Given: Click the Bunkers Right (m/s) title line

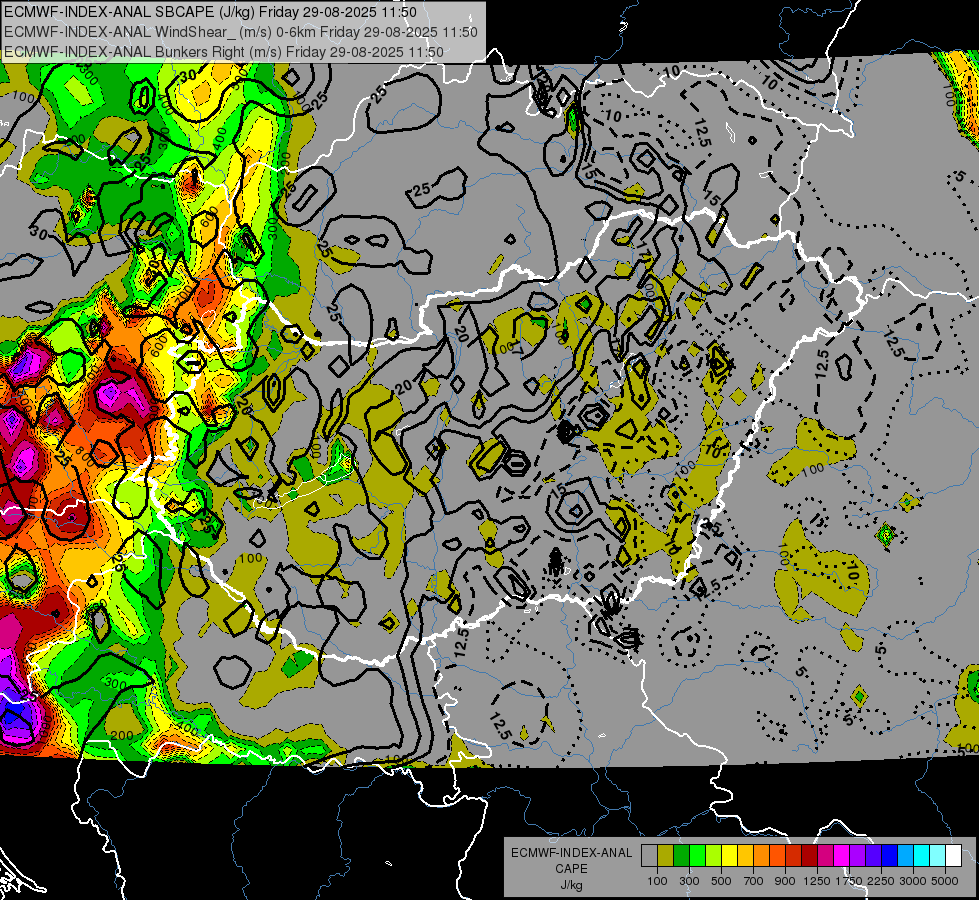Looking at the screenshot, I should tap(224, 52).
